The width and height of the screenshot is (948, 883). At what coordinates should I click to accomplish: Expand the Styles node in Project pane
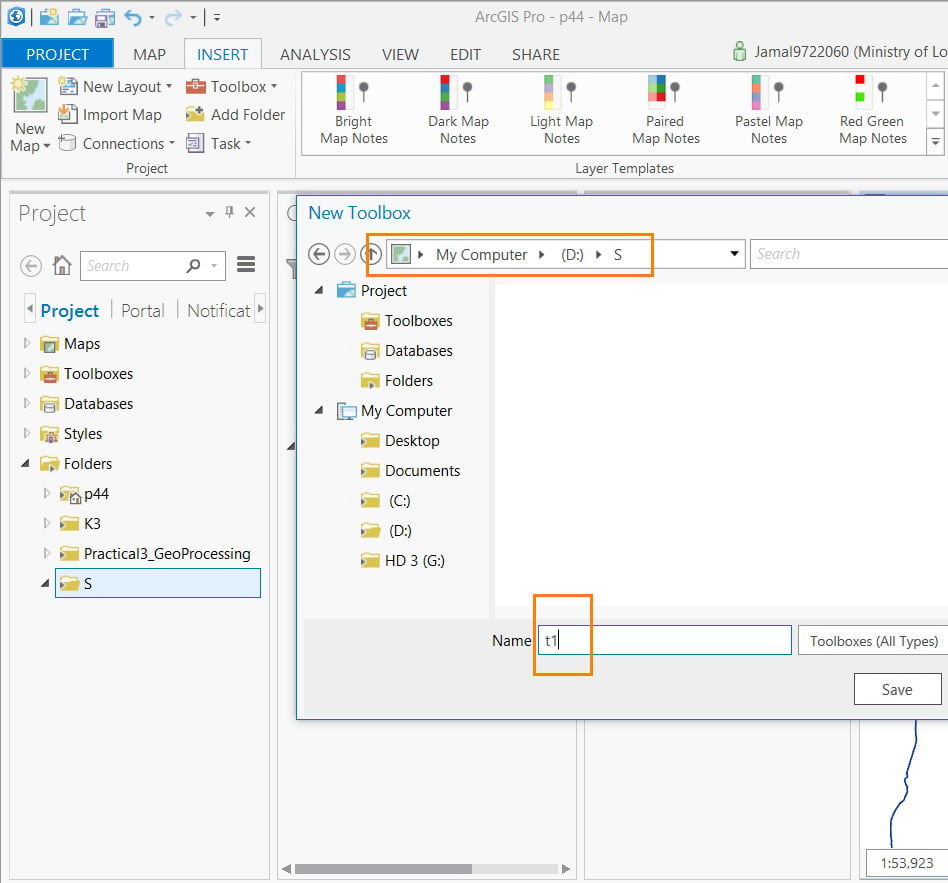click(26, 433)
